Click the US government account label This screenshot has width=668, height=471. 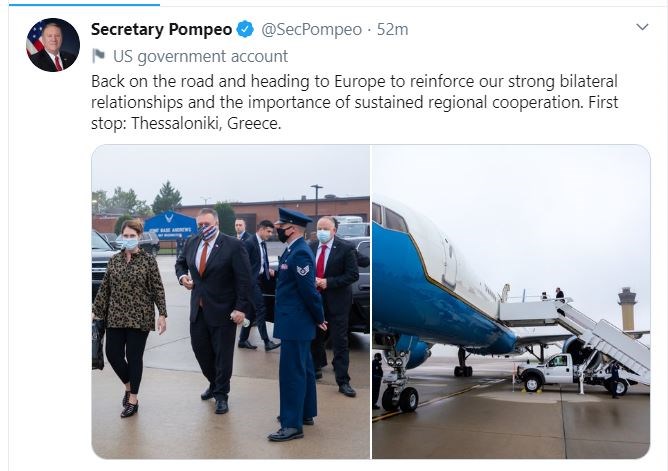pos(200,56)
